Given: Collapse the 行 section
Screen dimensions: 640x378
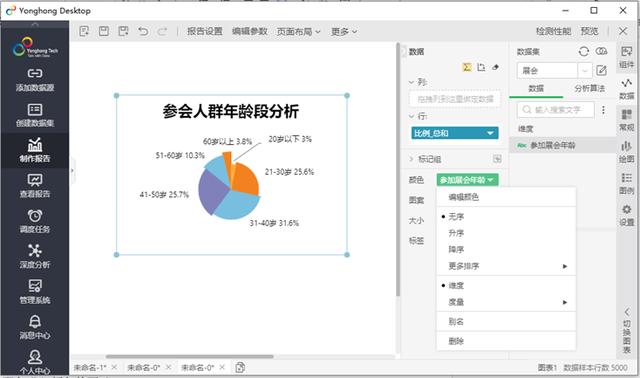Looking at the screenshot, I should point(411,116).
